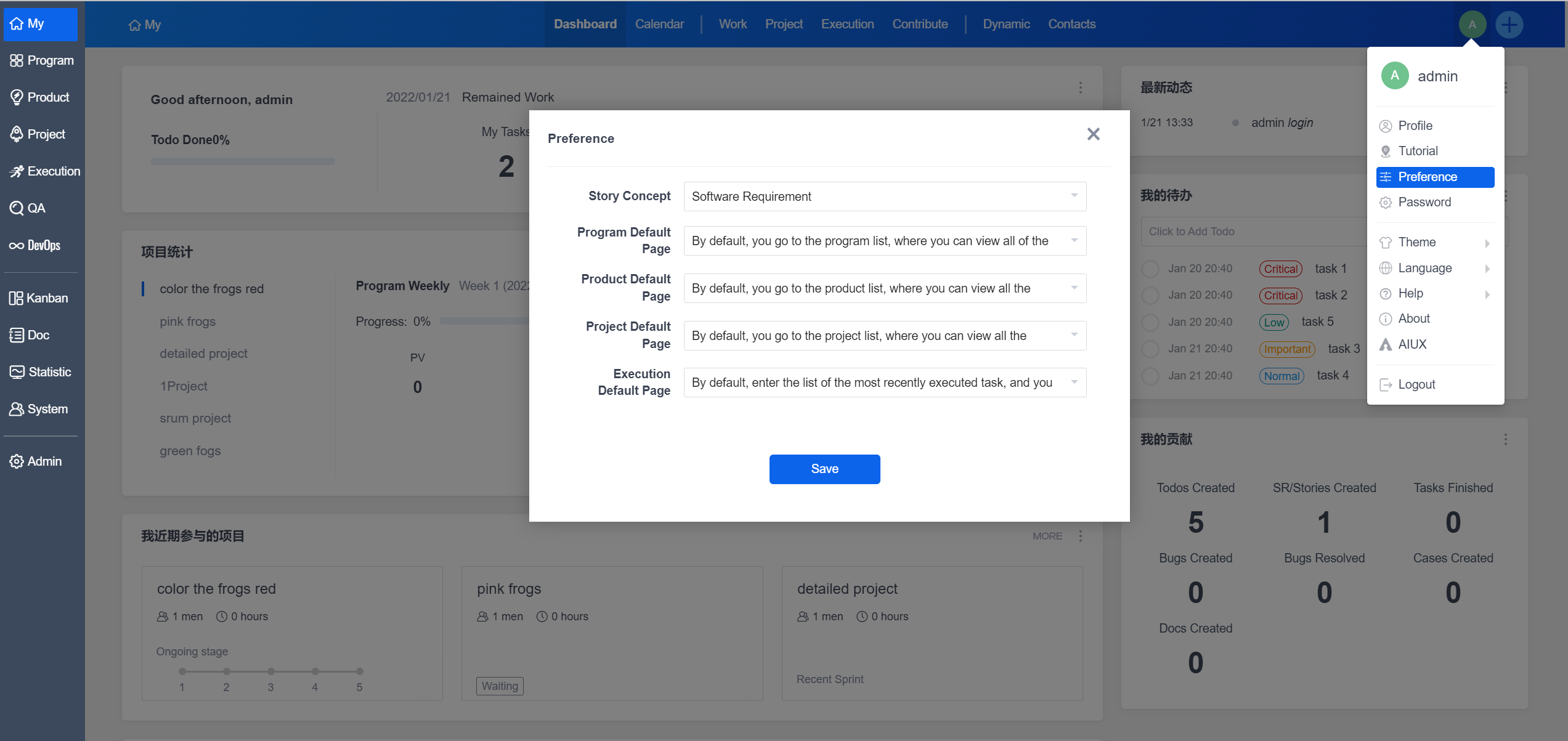This screenshot has height=741, width=1568.
Task: Tick the task 4 todo circle
Action: pos(1150,376)
